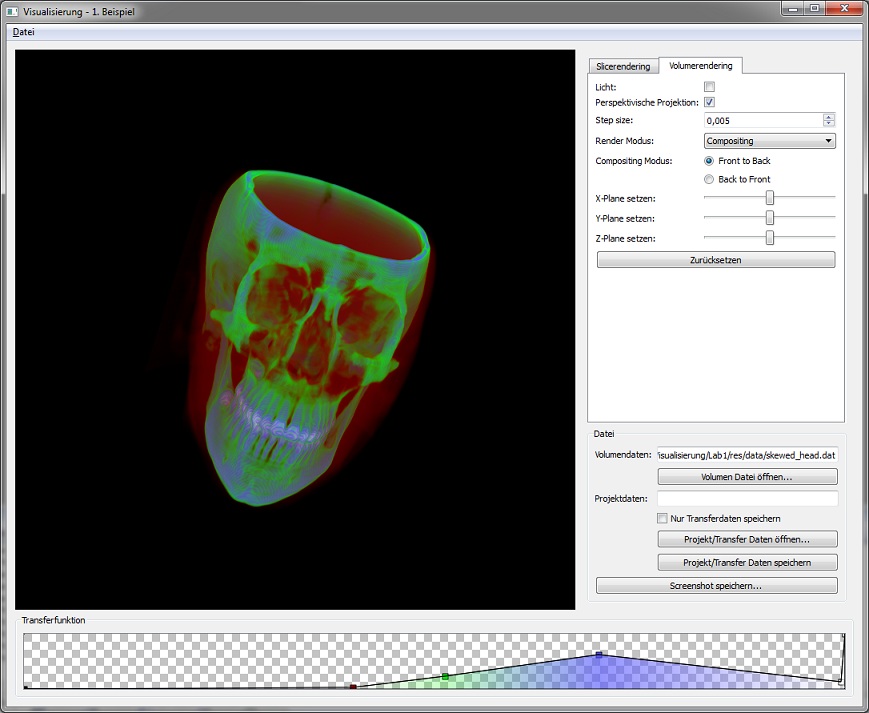
Task: Select the green transfer function control point
Action: (445, 677)
